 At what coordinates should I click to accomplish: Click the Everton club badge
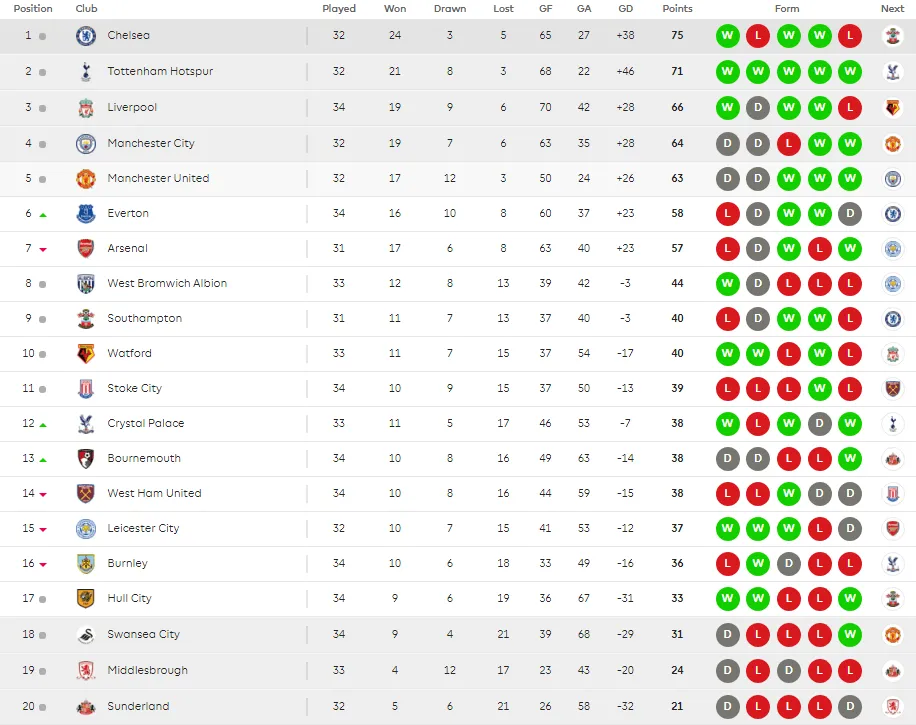click(x=86, y=213)
